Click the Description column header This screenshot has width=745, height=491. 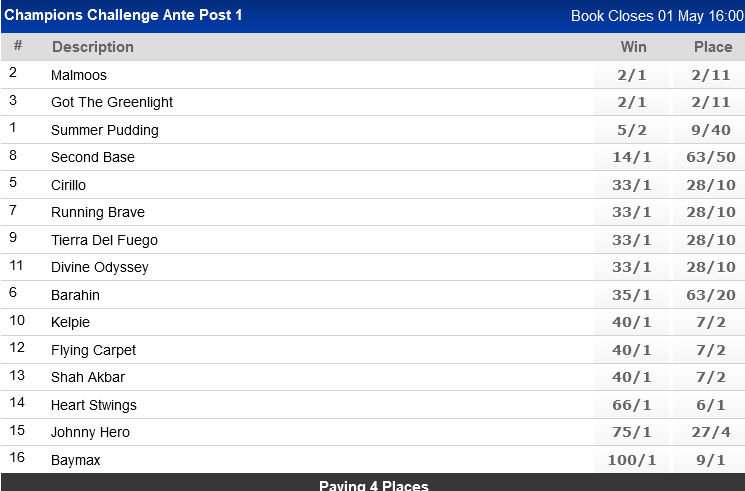tap(93, 47)
